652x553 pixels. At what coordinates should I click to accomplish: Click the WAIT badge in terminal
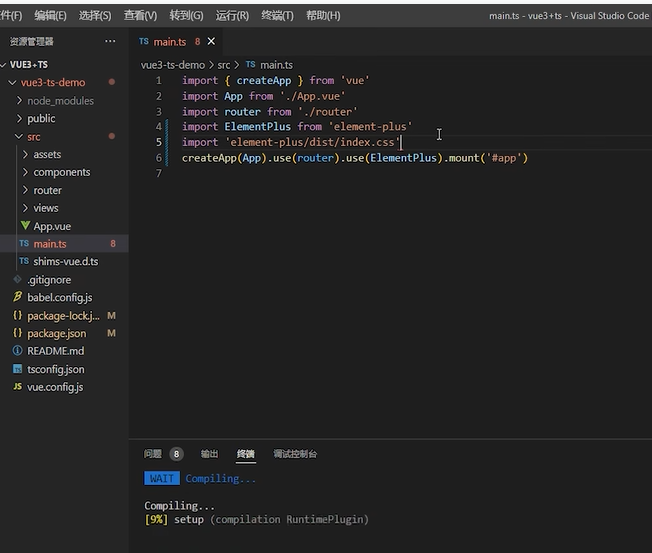point(162,478)
